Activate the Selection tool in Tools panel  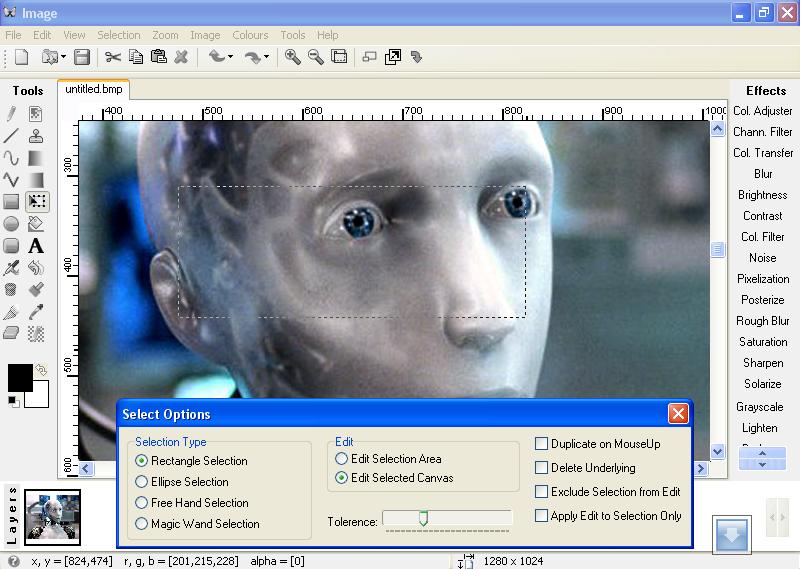click(x=37, y=201)
